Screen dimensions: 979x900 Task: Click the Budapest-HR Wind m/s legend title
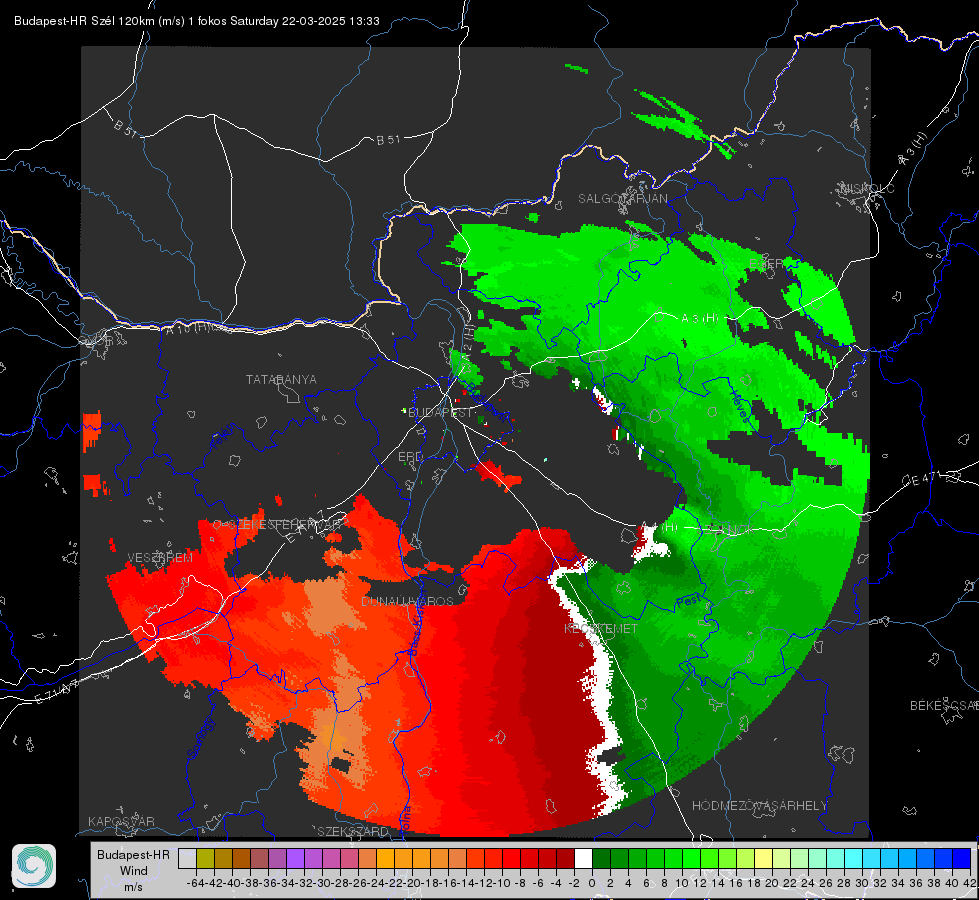[134, 871]
